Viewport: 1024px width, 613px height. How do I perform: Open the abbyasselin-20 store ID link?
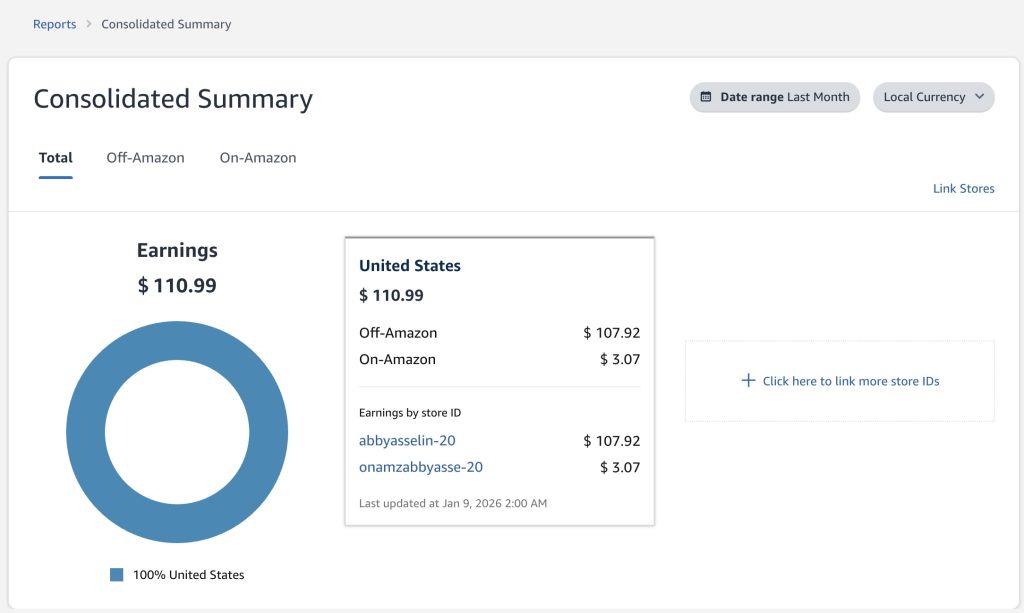tap(407, 440)
